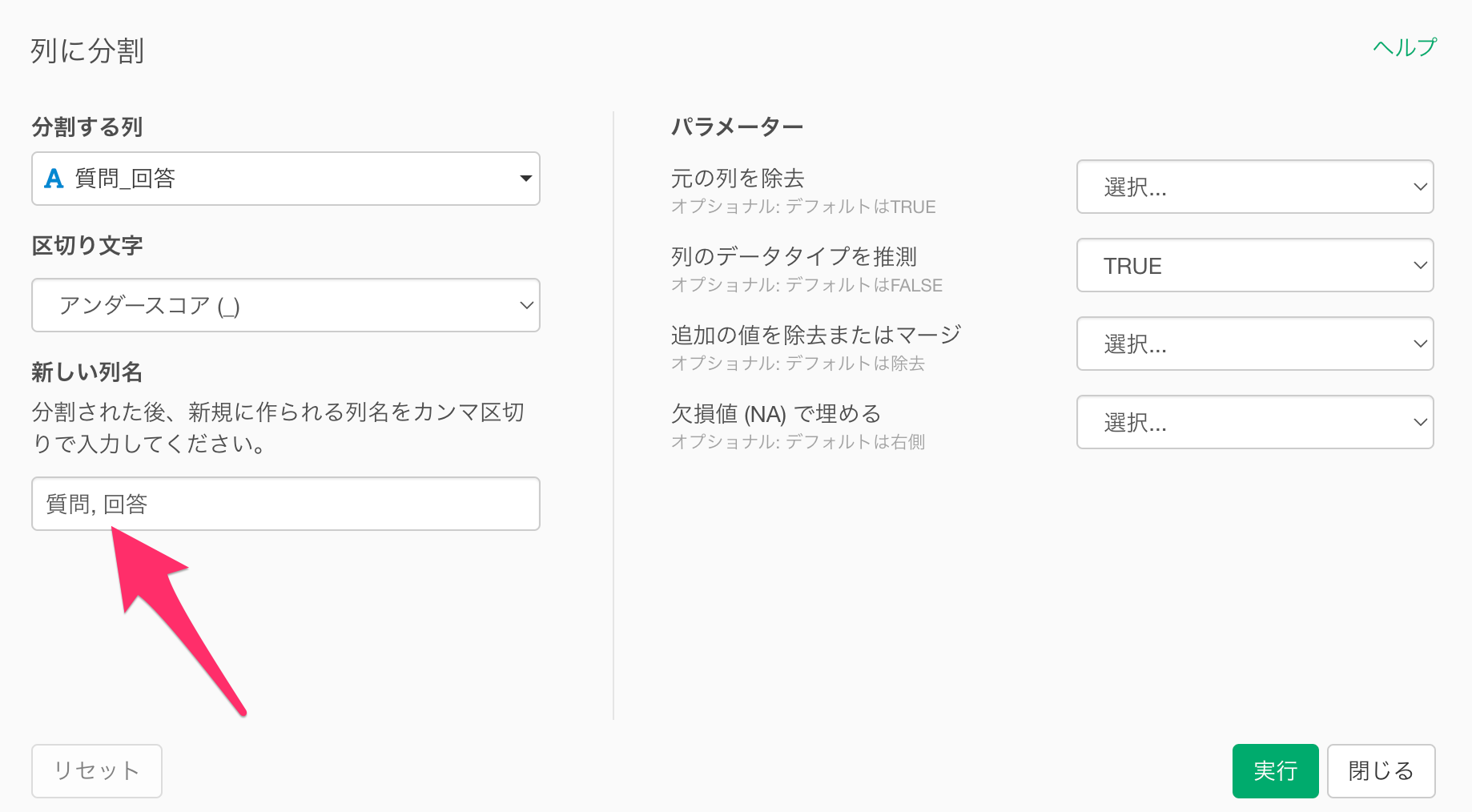Click the パラメーター section heading

[737, 127]
